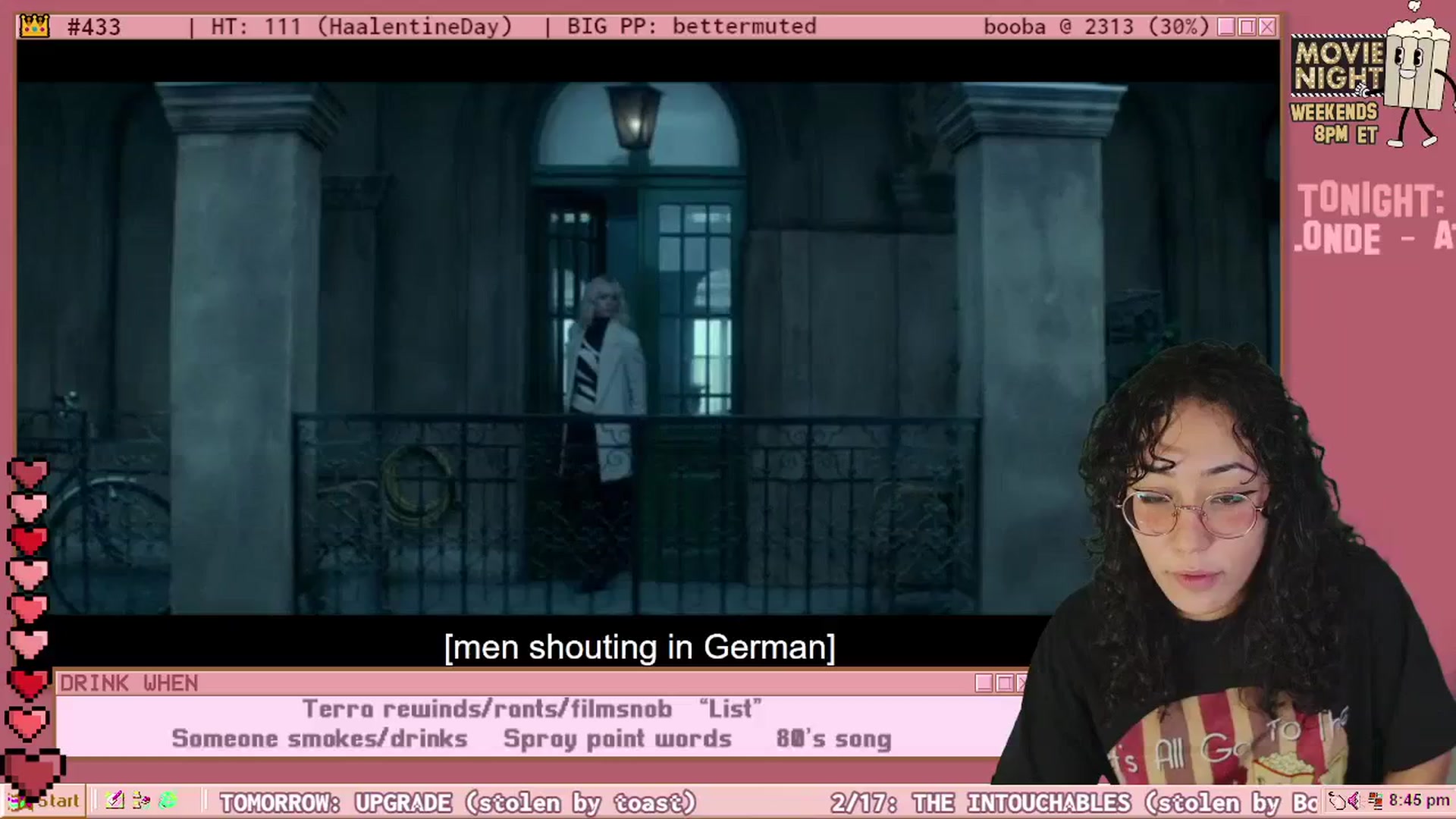Click the 'DRINK WHEN' window title
Viewport: 1456px width, 819px height.
click(x=129, y=683)
